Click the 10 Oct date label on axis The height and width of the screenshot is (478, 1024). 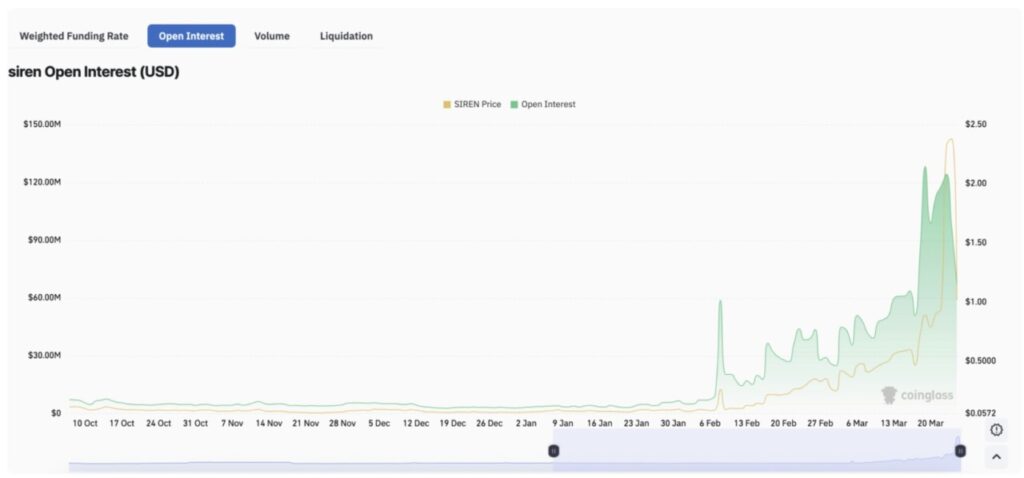click(84, 423)
